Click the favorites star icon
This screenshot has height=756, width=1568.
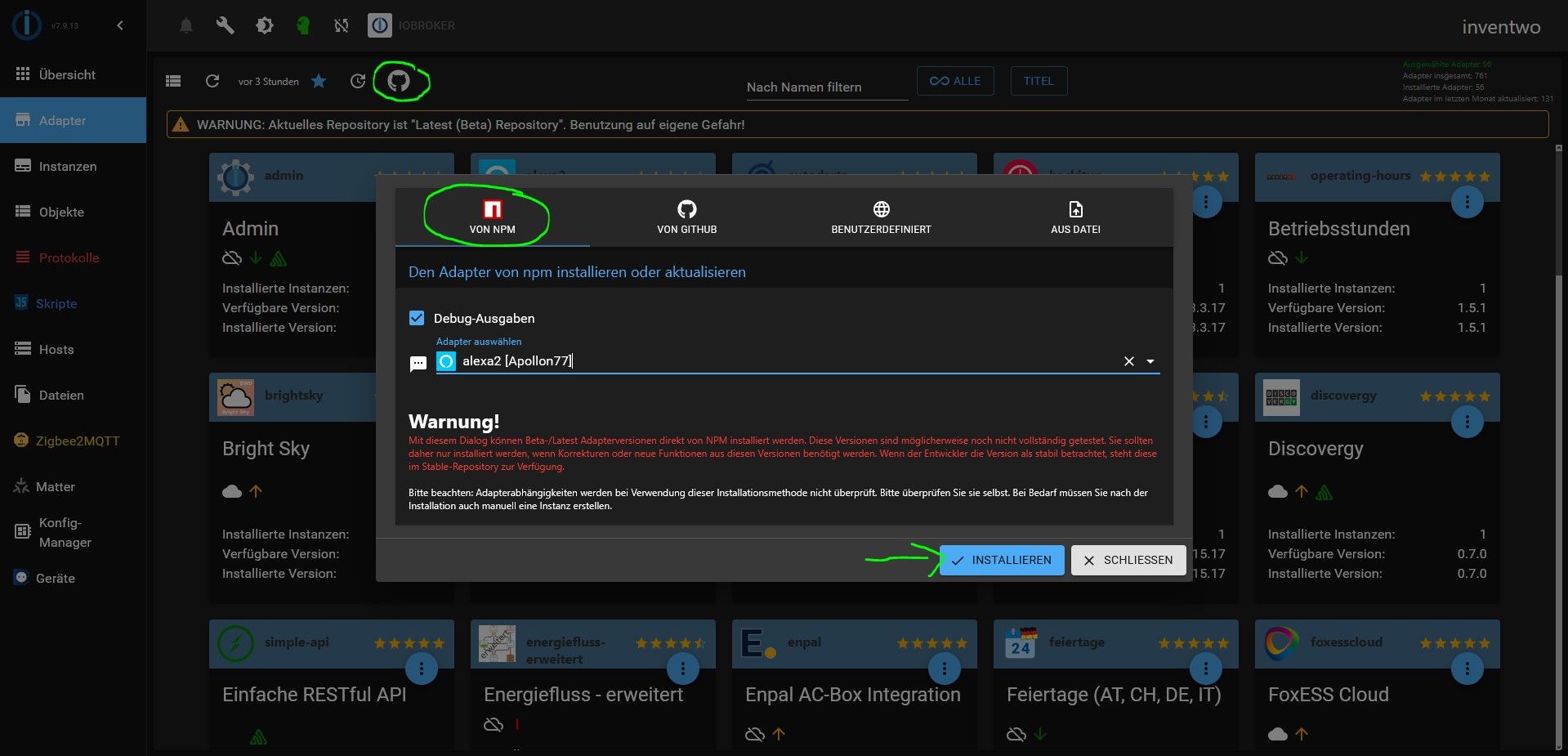pos(319,81)
